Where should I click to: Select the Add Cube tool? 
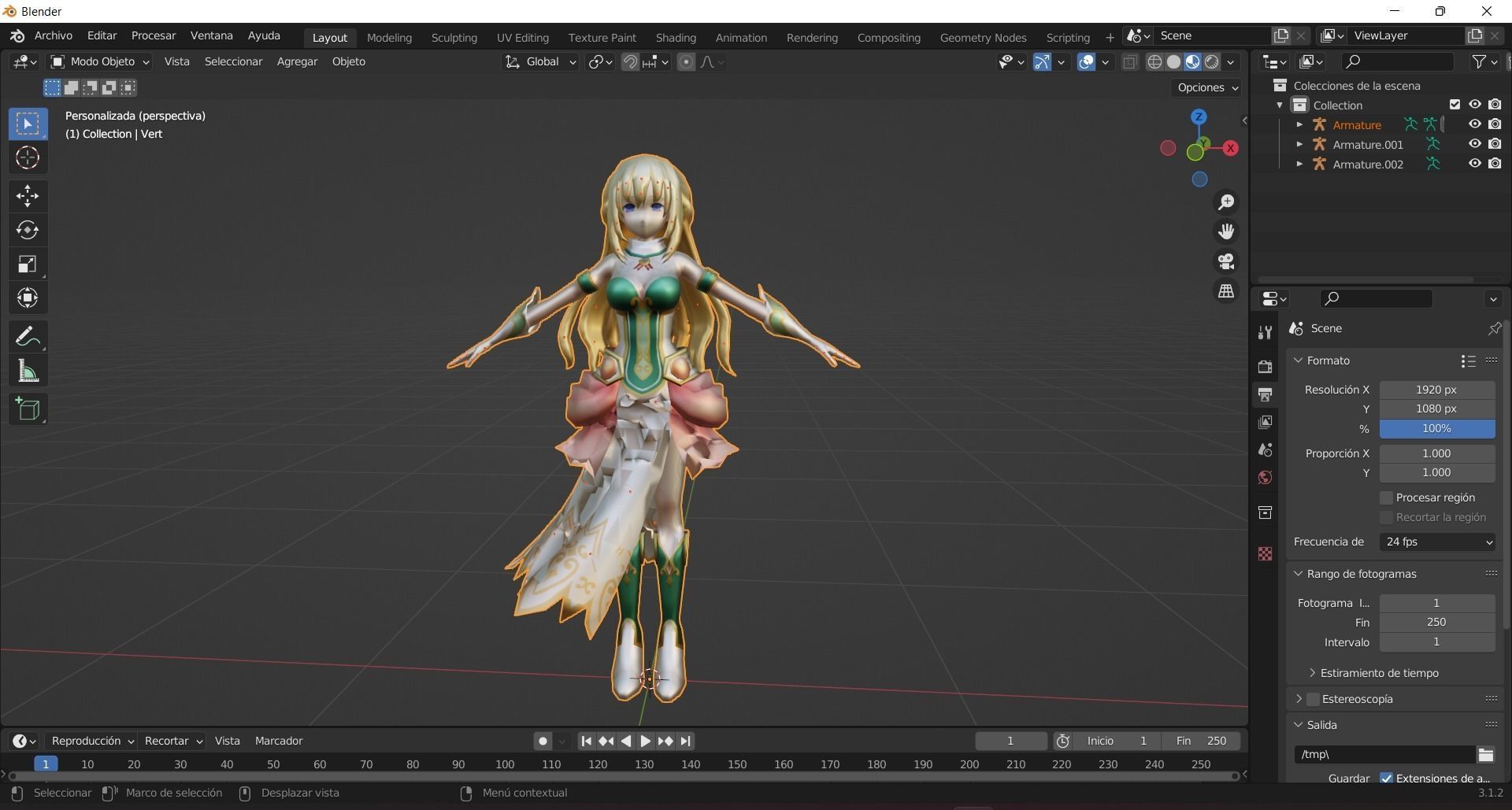click(x=28, y=409)
